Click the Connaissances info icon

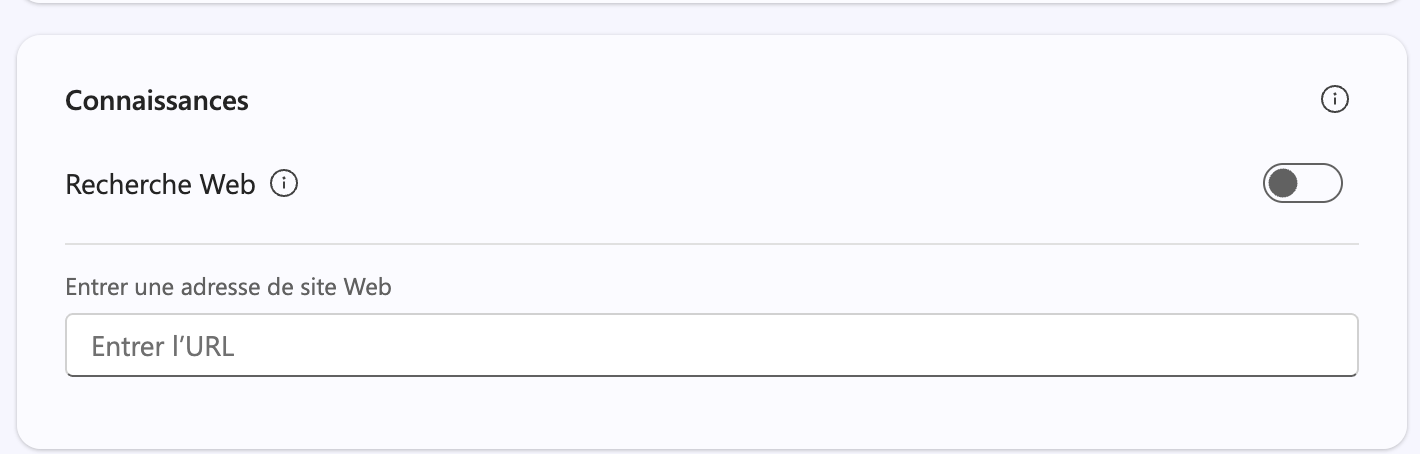click(1335, 100)
